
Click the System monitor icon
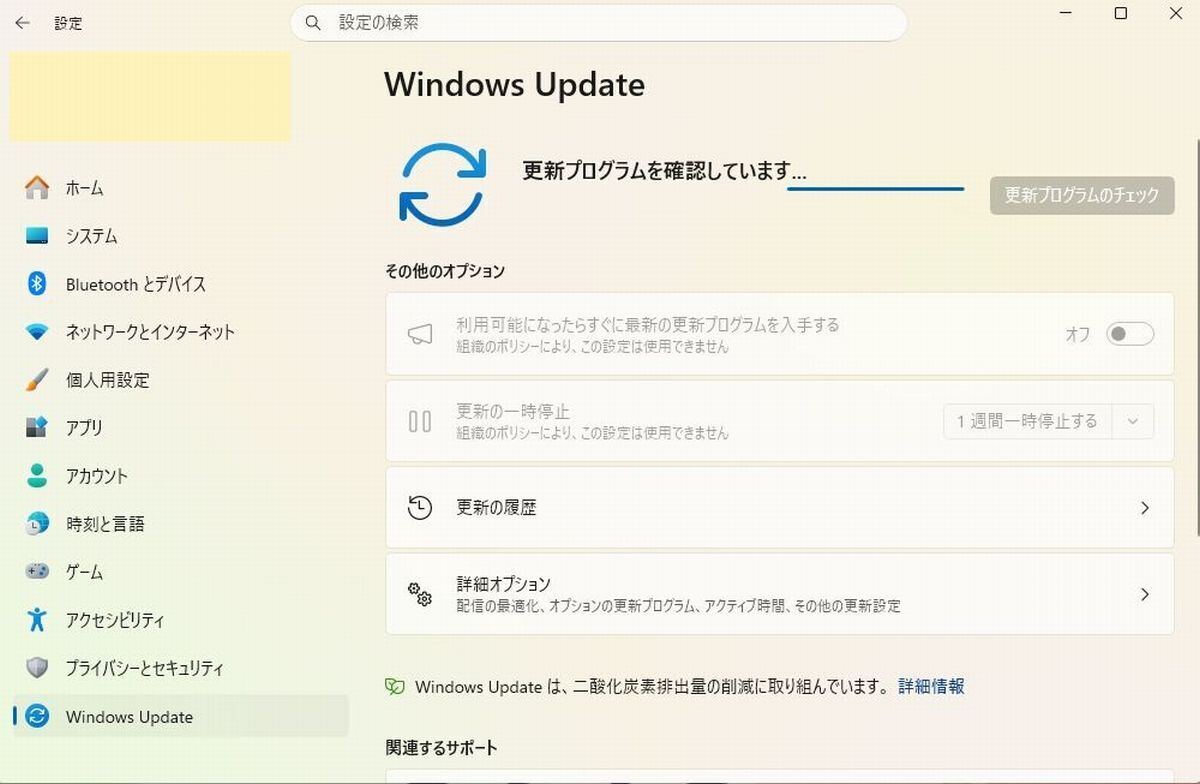pyautogui.click(x=37, y=236)
